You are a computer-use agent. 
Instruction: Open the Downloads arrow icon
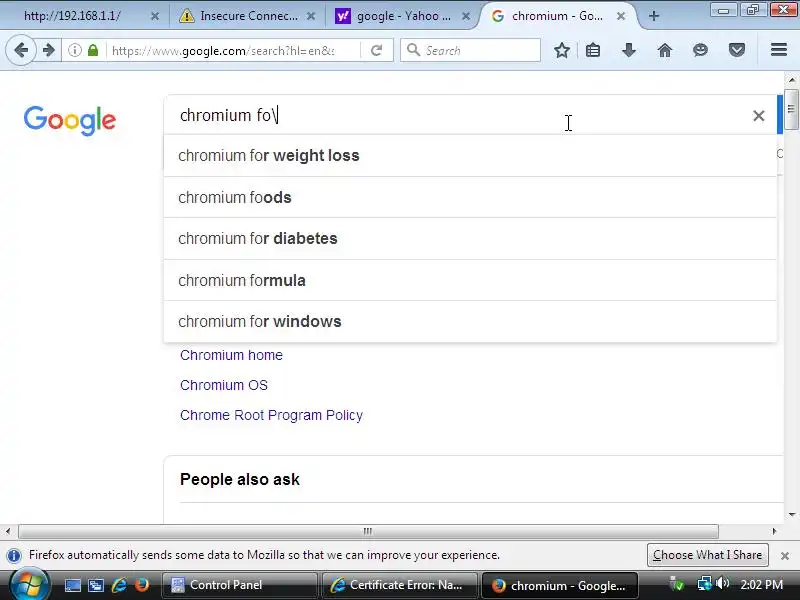629,50
